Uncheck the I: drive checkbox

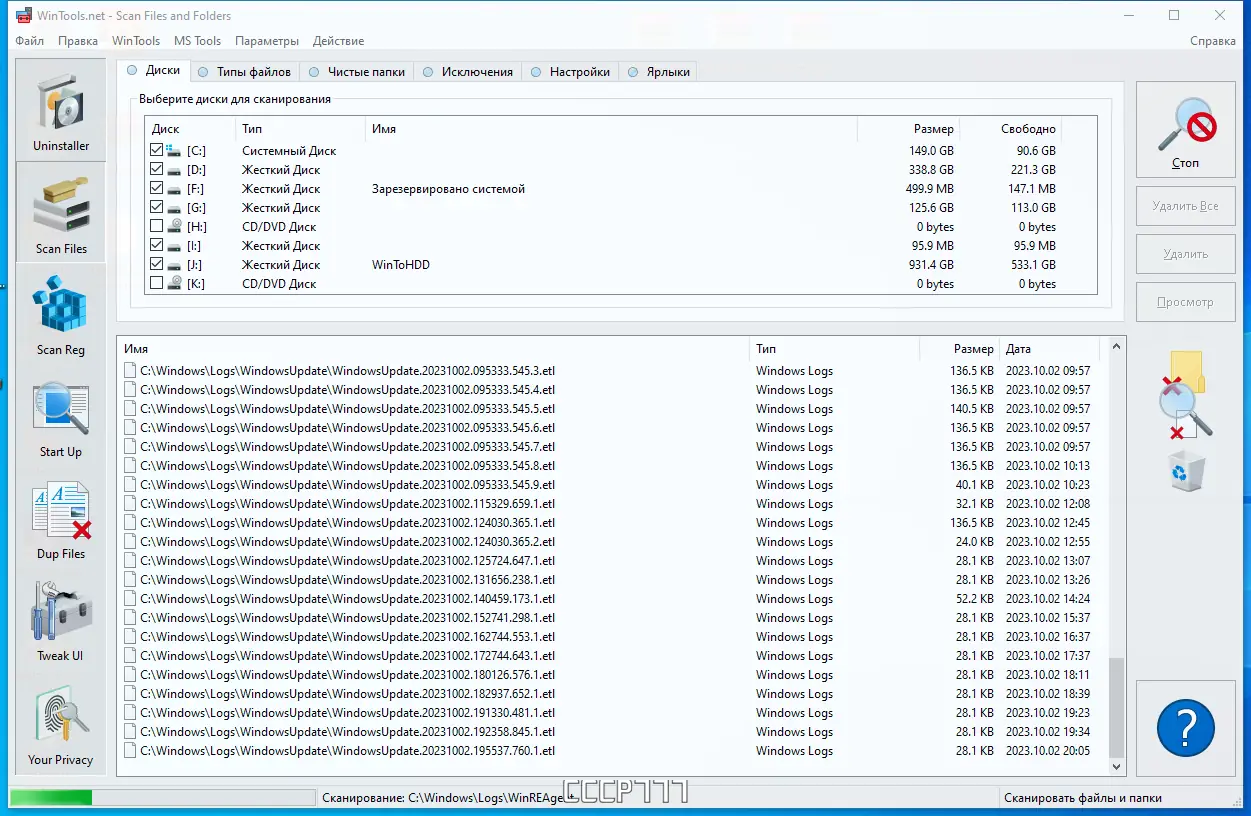tap(156, 245)
